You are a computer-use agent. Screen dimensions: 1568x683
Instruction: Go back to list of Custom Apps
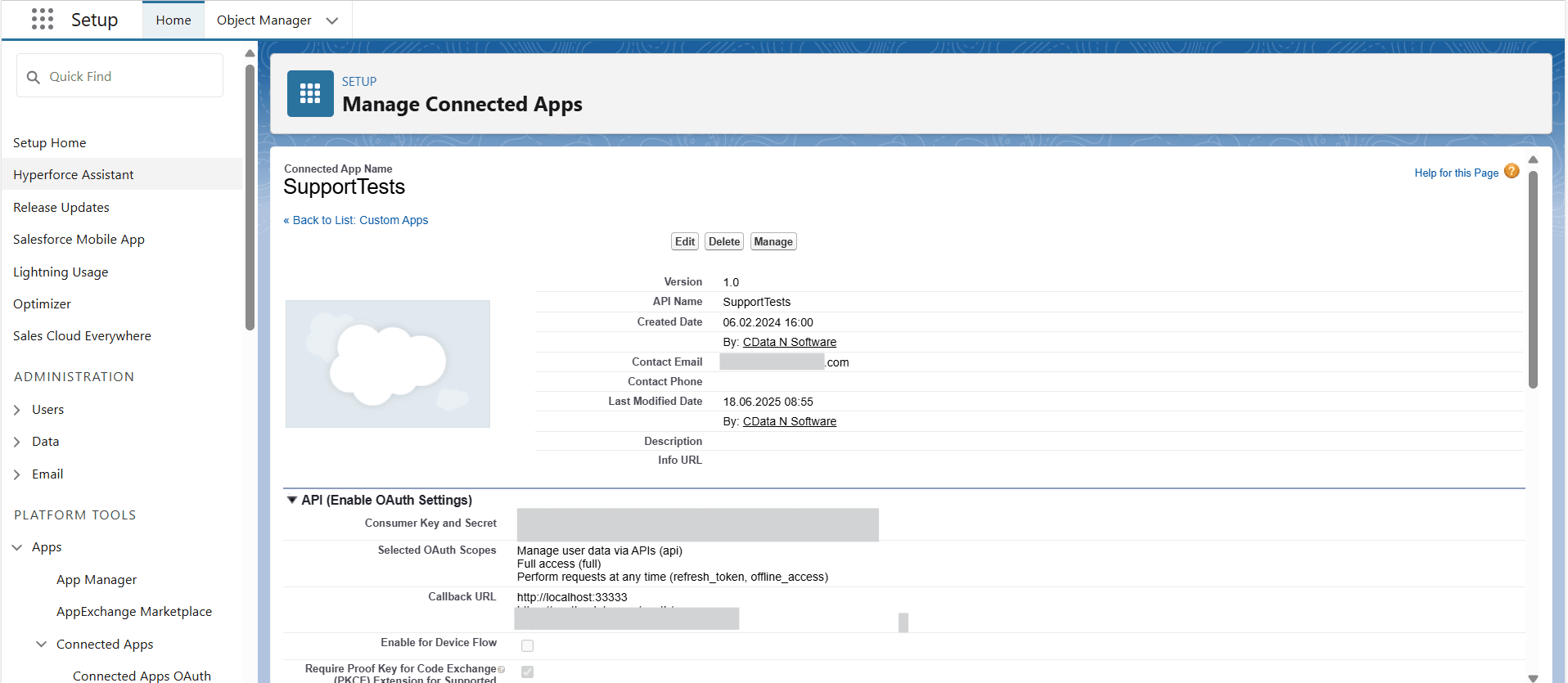pyautogui.click(x=356, y=220)
